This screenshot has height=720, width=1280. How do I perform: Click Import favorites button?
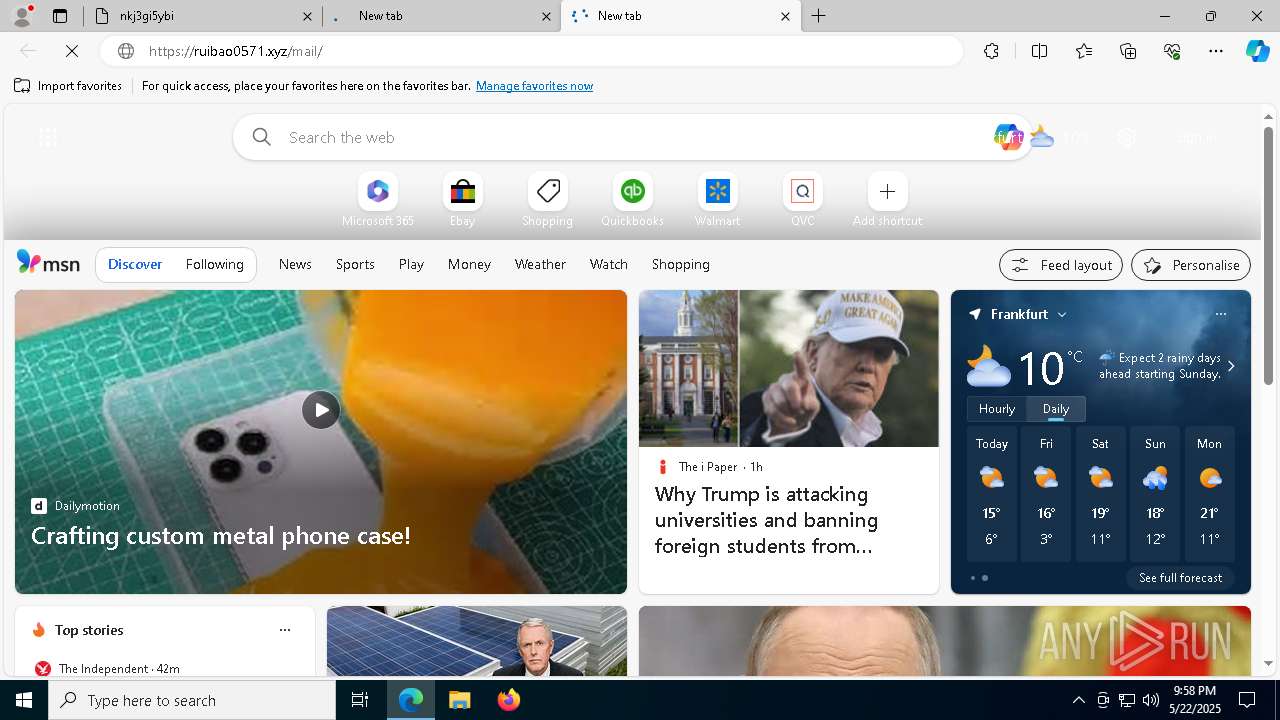pos(68,86)
